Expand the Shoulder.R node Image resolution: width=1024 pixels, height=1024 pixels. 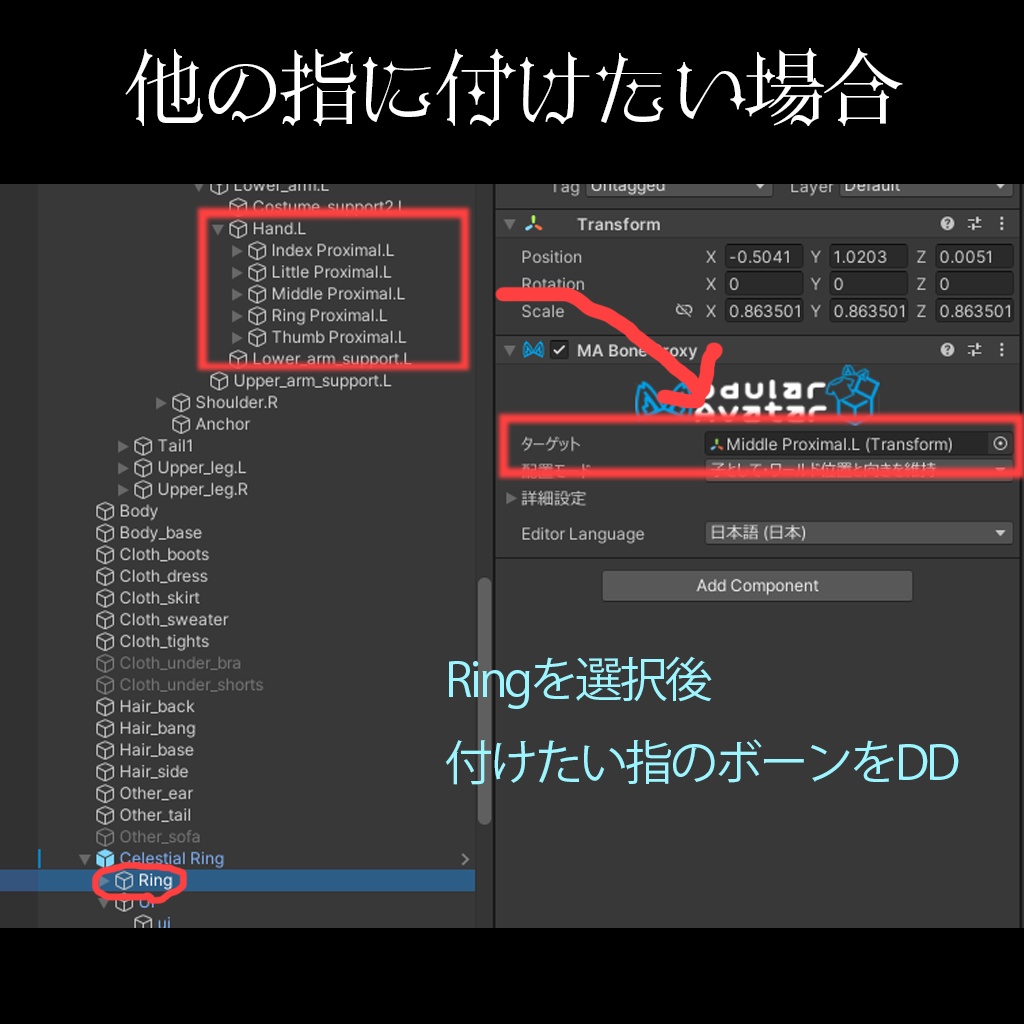161,403
